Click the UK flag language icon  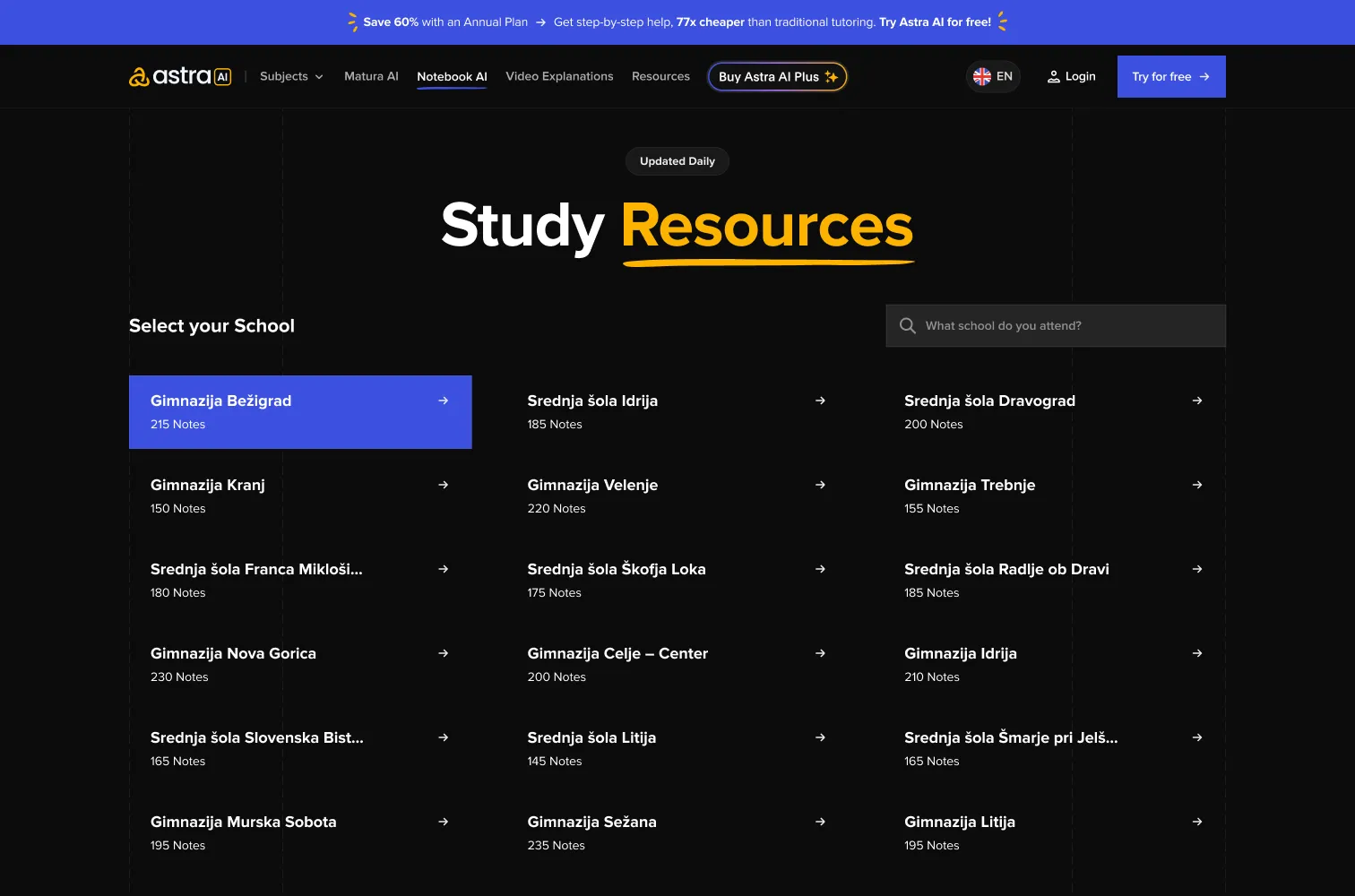coord(982,77)
